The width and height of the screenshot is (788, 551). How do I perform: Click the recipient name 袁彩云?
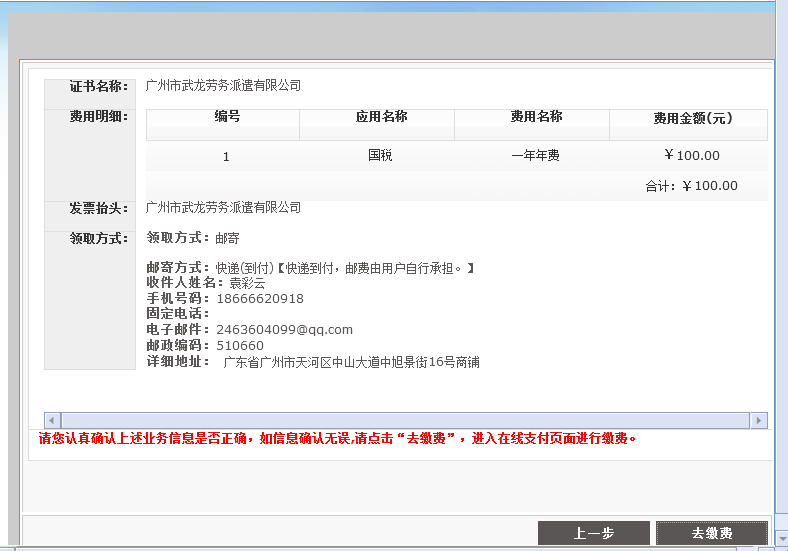click(247, 283)
